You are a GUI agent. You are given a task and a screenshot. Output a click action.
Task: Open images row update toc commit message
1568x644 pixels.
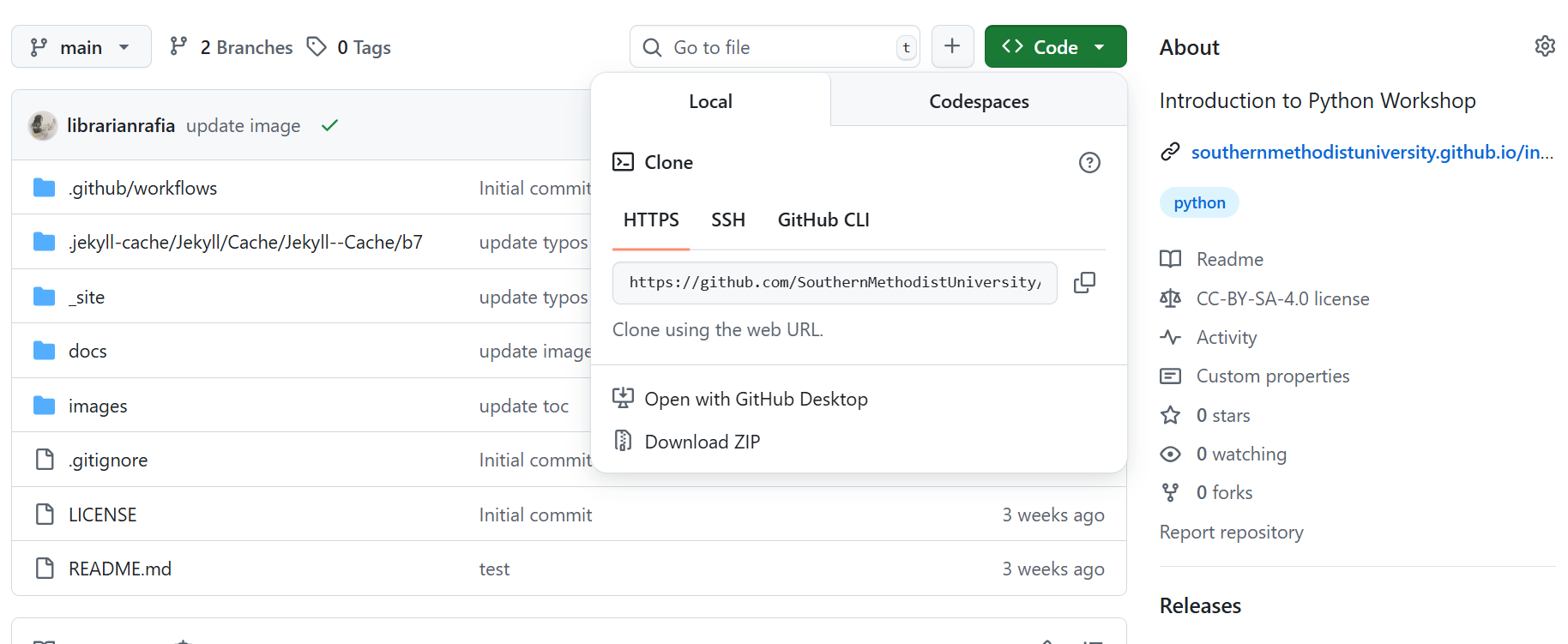[523, 406]
